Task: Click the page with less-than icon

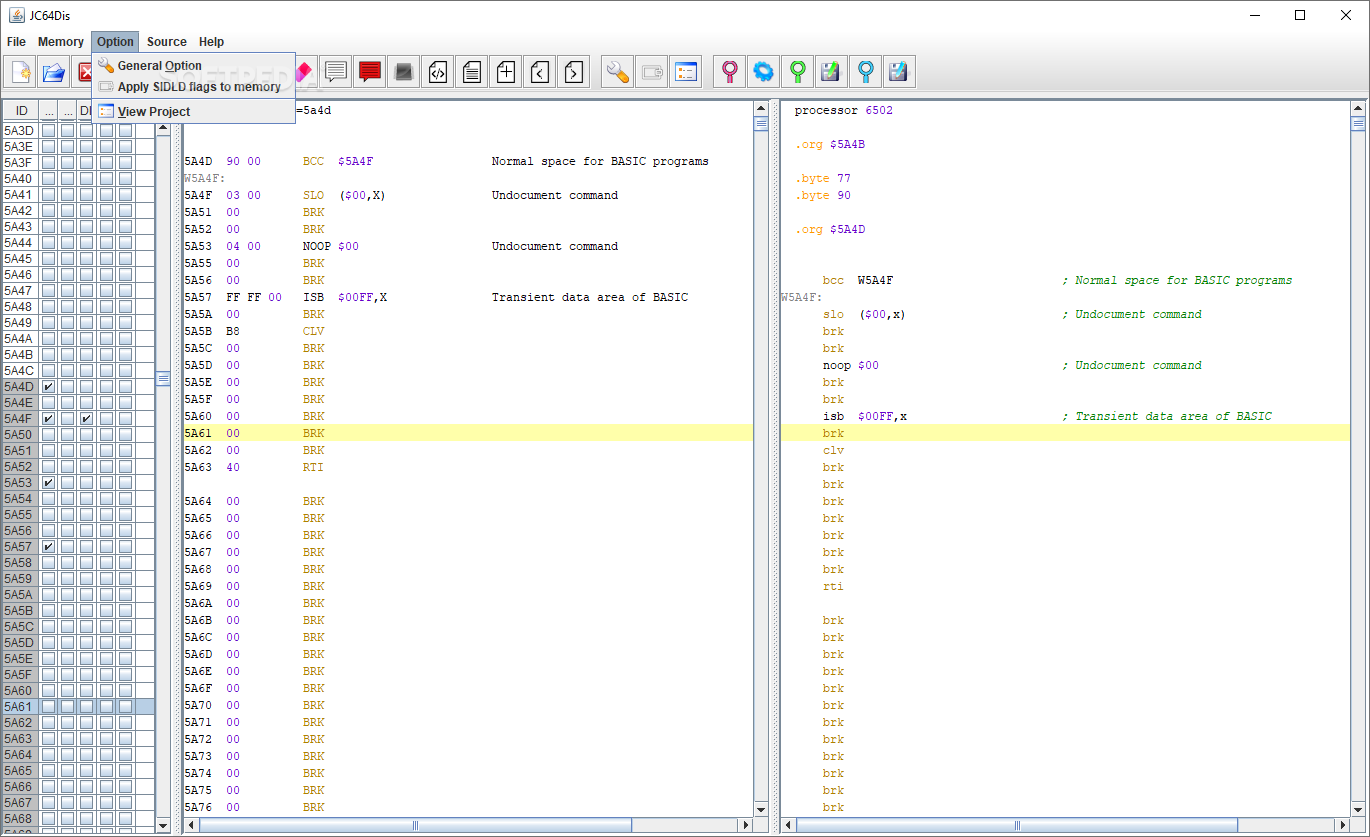Action: [540, 72]
